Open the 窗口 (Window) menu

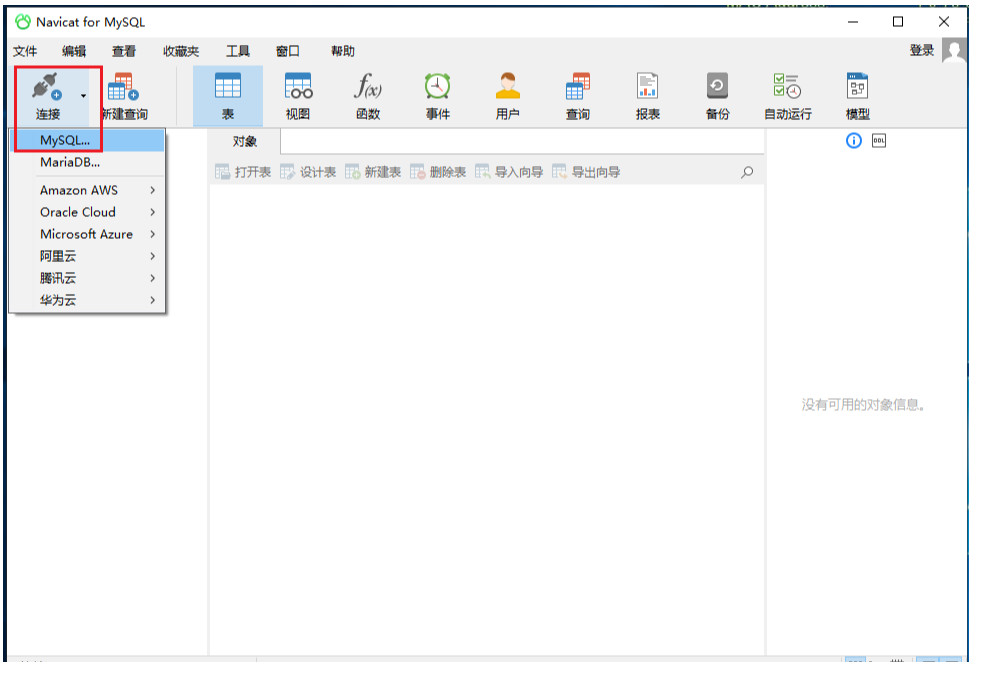pyautogui.click(x=288, y=51)
